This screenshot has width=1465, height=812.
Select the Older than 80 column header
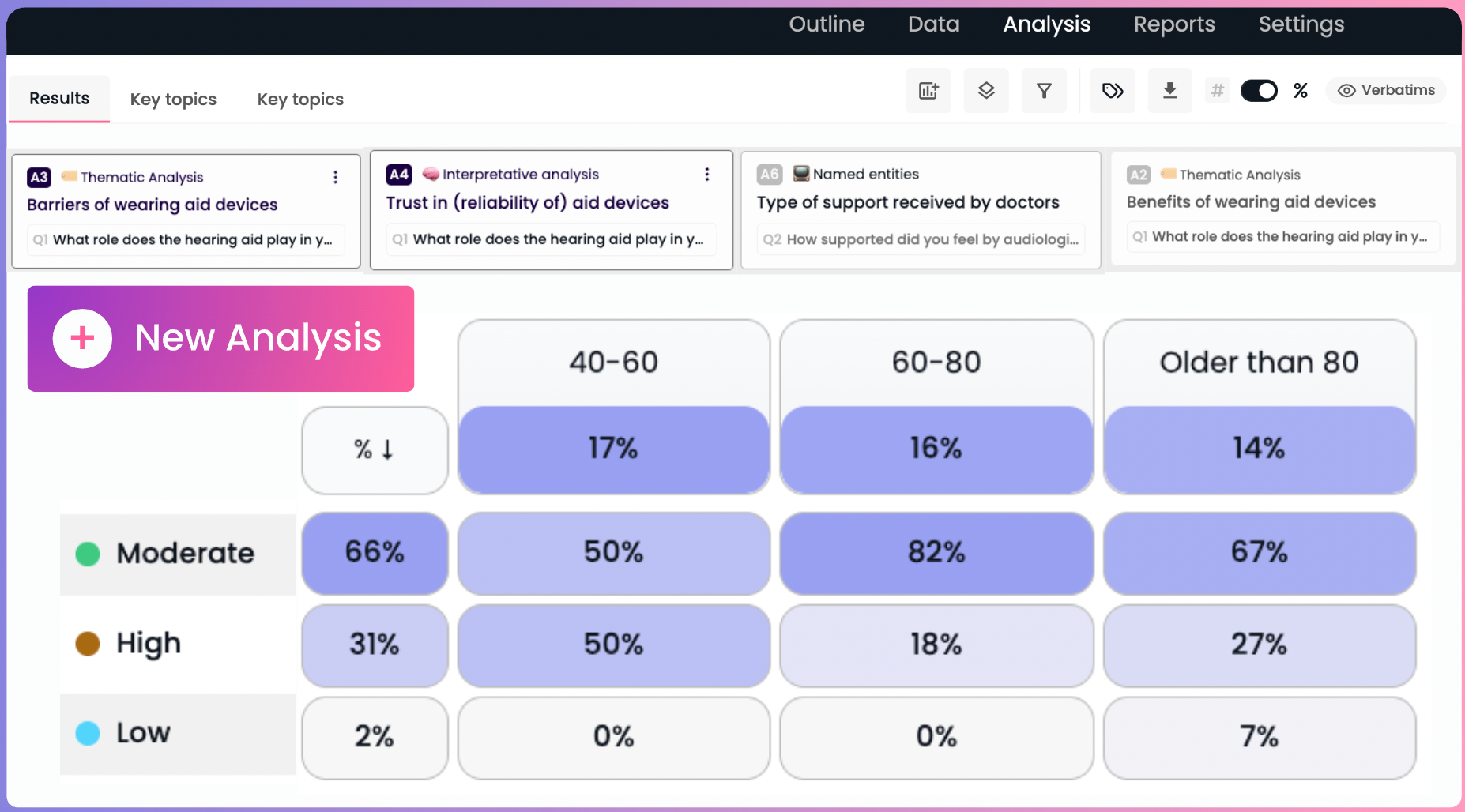click(x=1260, y=363)
